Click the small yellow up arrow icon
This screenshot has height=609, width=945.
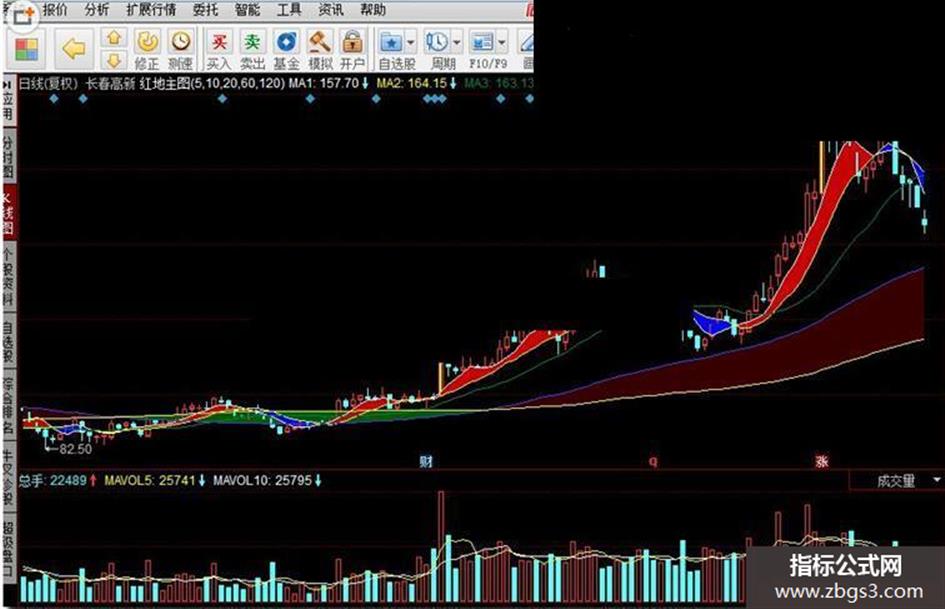pyautogui.click(x=114, y=38)
